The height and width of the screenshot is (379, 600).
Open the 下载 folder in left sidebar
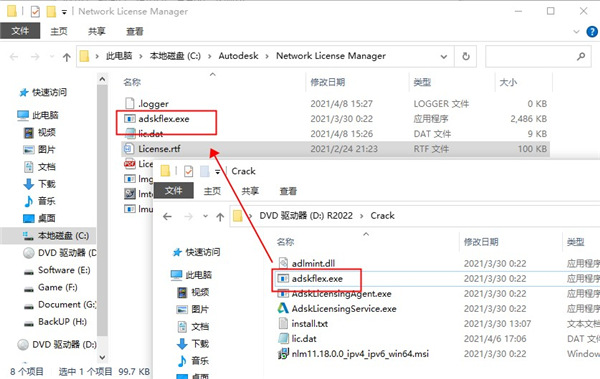click(x=40, y=184)
